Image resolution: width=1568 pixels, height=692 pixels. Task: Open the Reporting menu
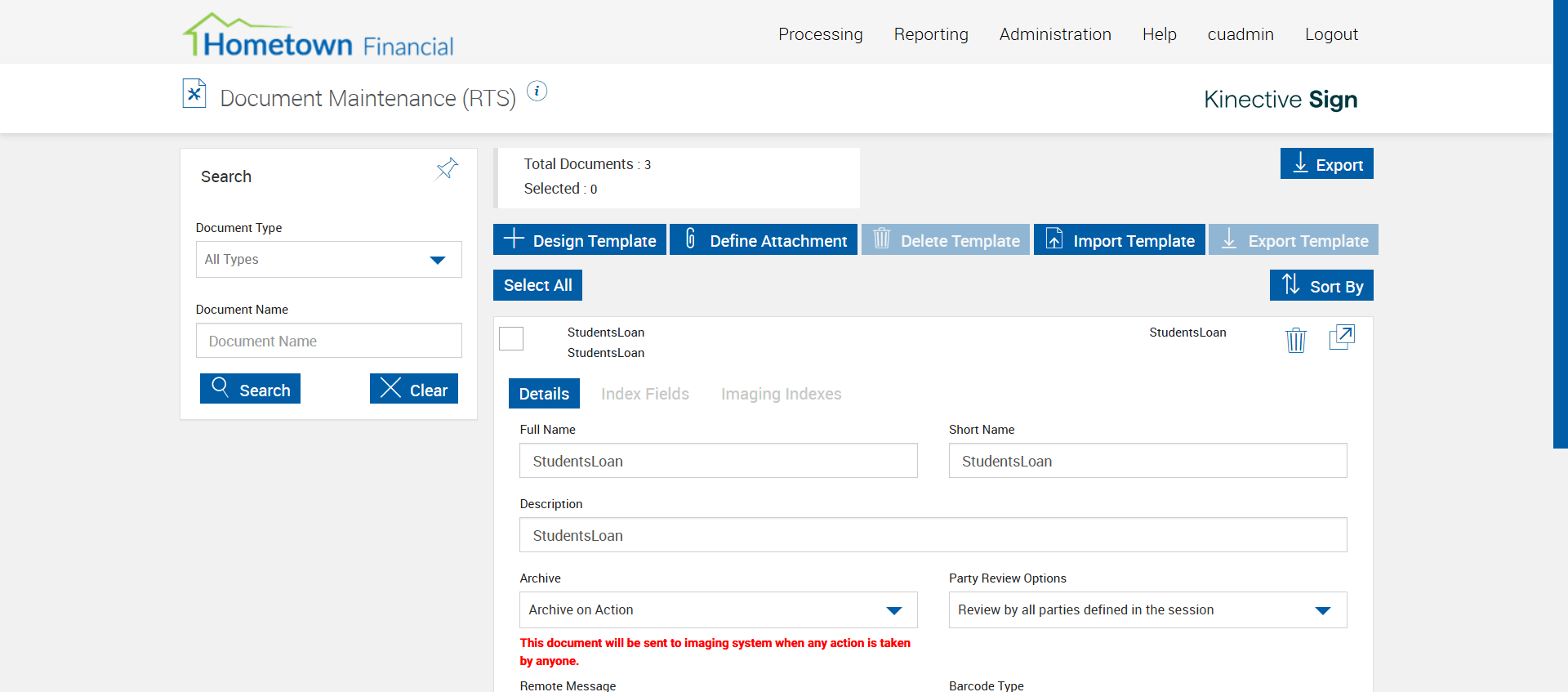(x=931, y=34)
